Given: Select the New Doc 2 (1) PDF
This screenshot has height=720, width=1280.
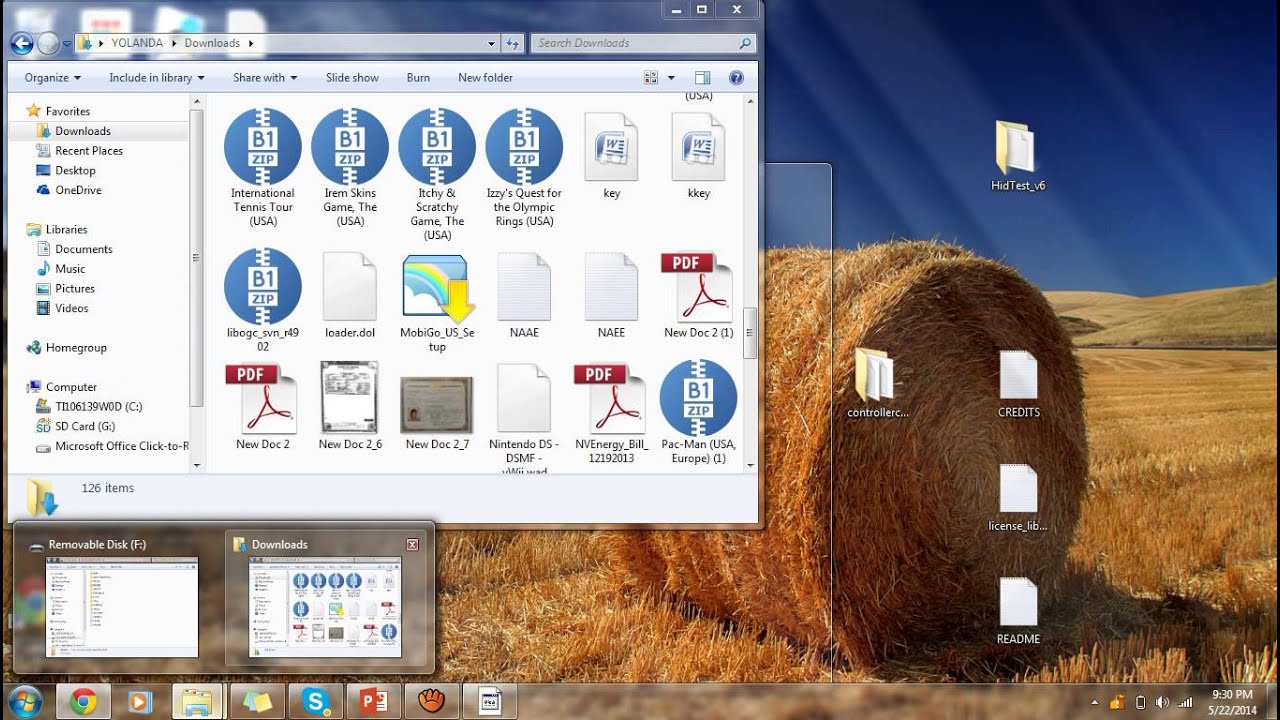Looking at the screenshot, I should 699,295.
